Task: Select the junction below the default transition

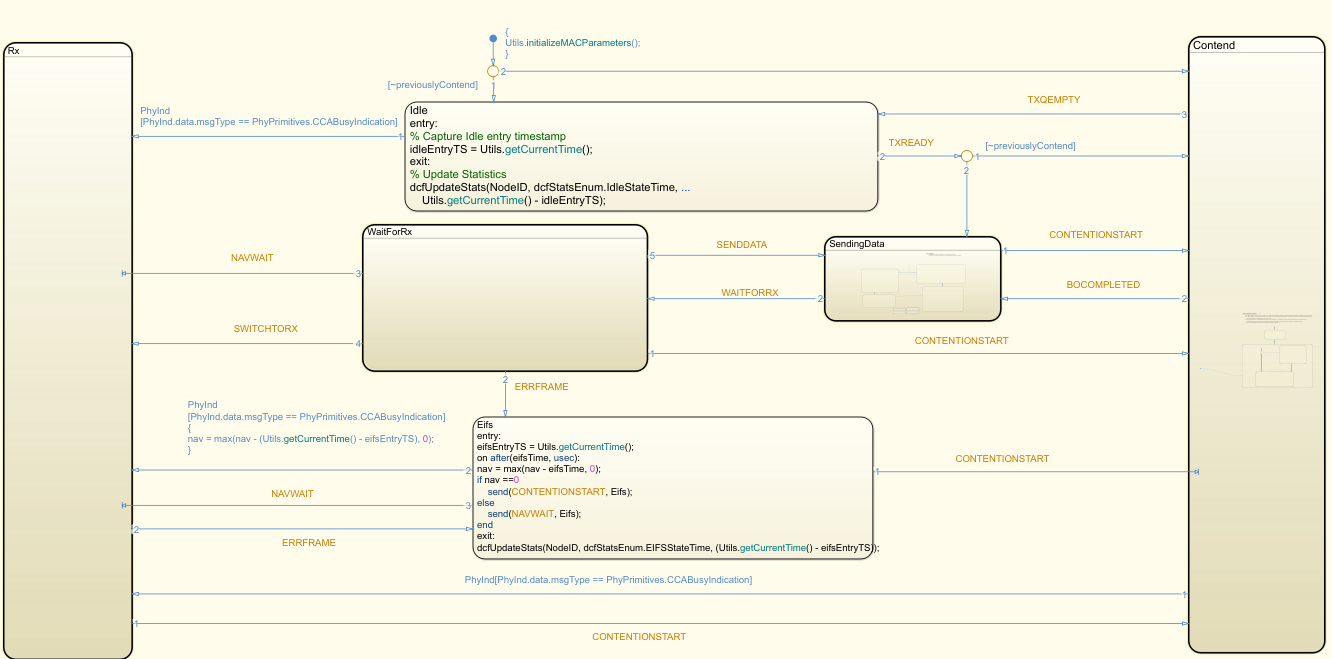Action: click(493, 72)
